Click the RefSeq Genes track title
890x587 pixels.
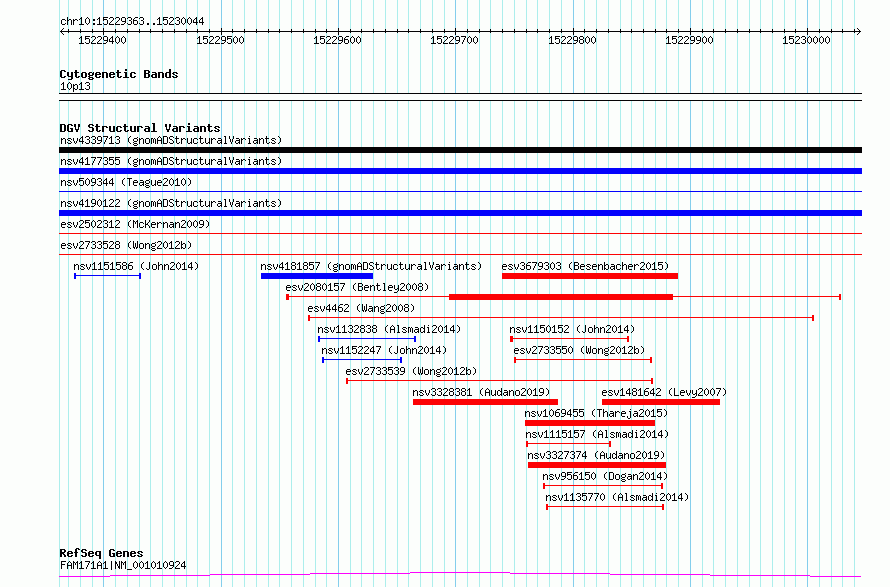point(101,553)
